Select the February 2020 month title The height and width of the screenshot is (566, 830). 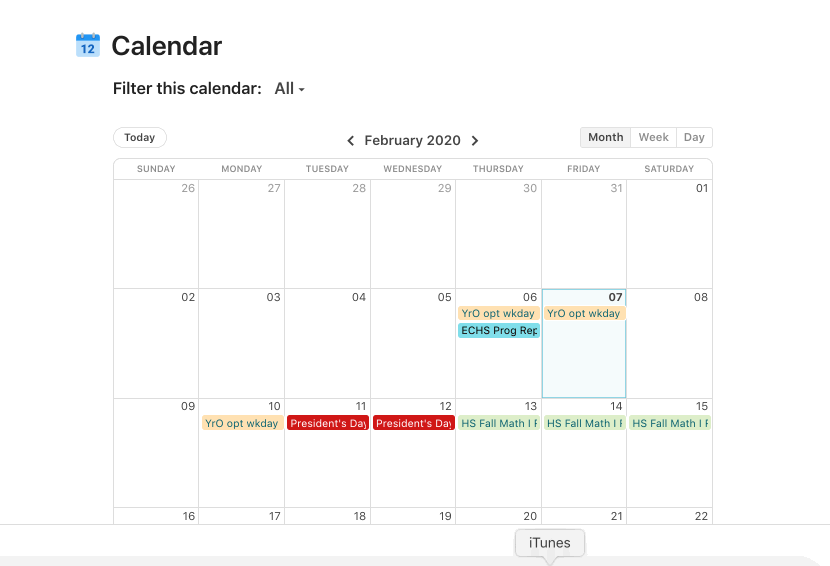412,140
